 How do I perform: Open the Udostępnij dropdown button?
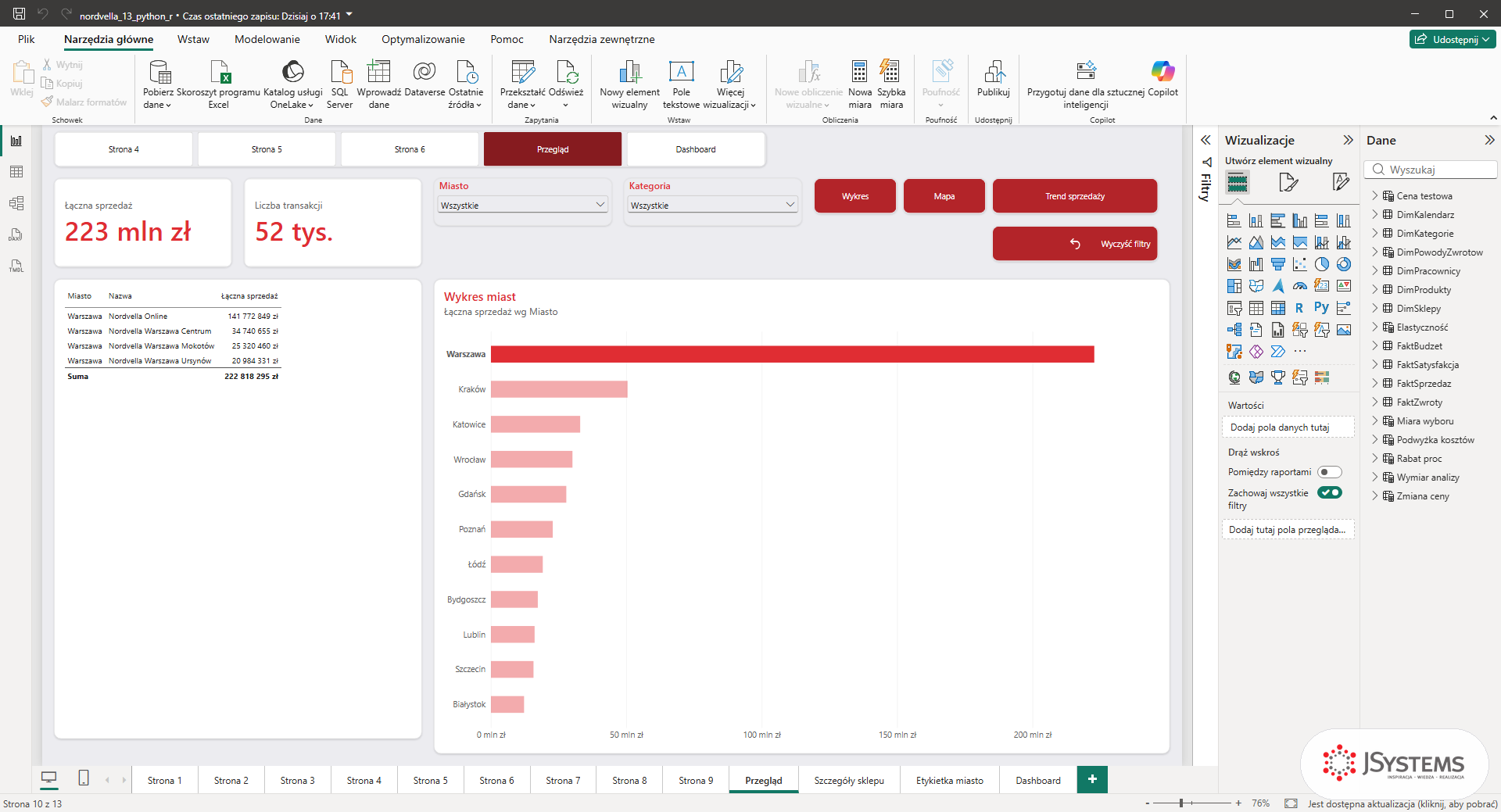(x=1453, y=39)
